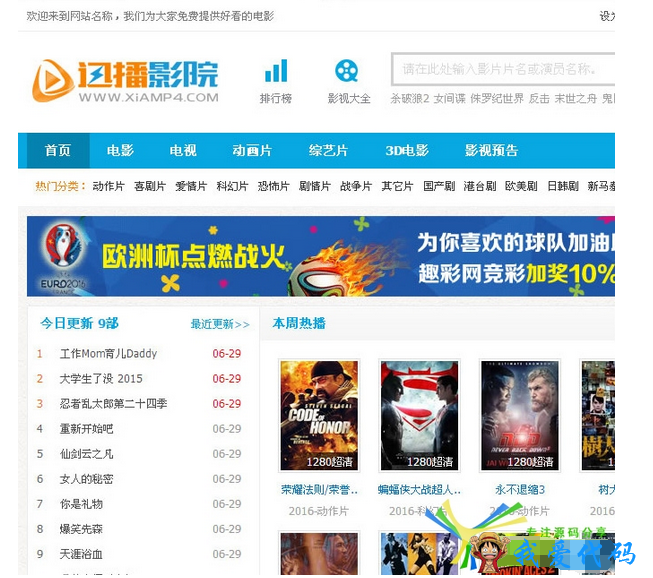Select the 爱情片 category link

[191, 186]
